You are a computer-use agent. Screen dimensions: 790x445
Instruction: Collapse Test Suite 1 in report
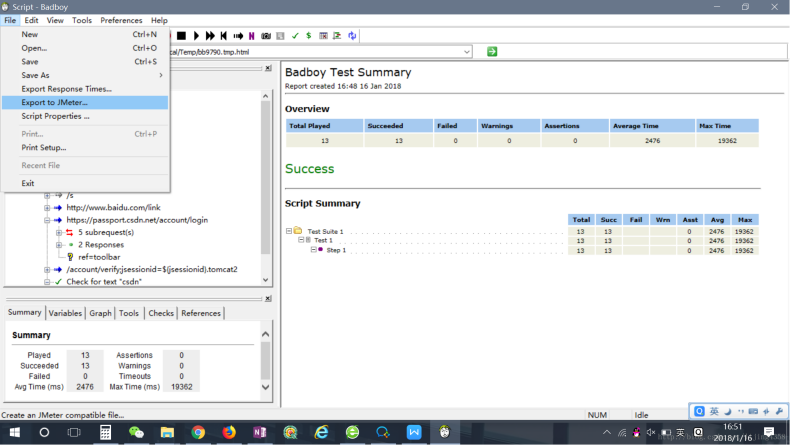pos(289,231)
